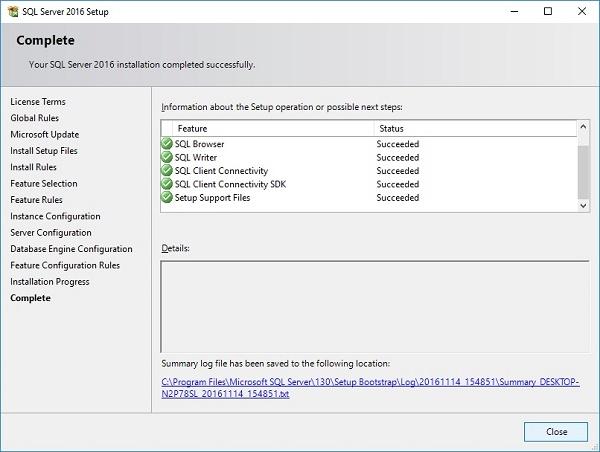This screenshot has width=600, height=452.
Task: Select Database Engine Configuration in sidebar
Action: click(x=71, y=249)
